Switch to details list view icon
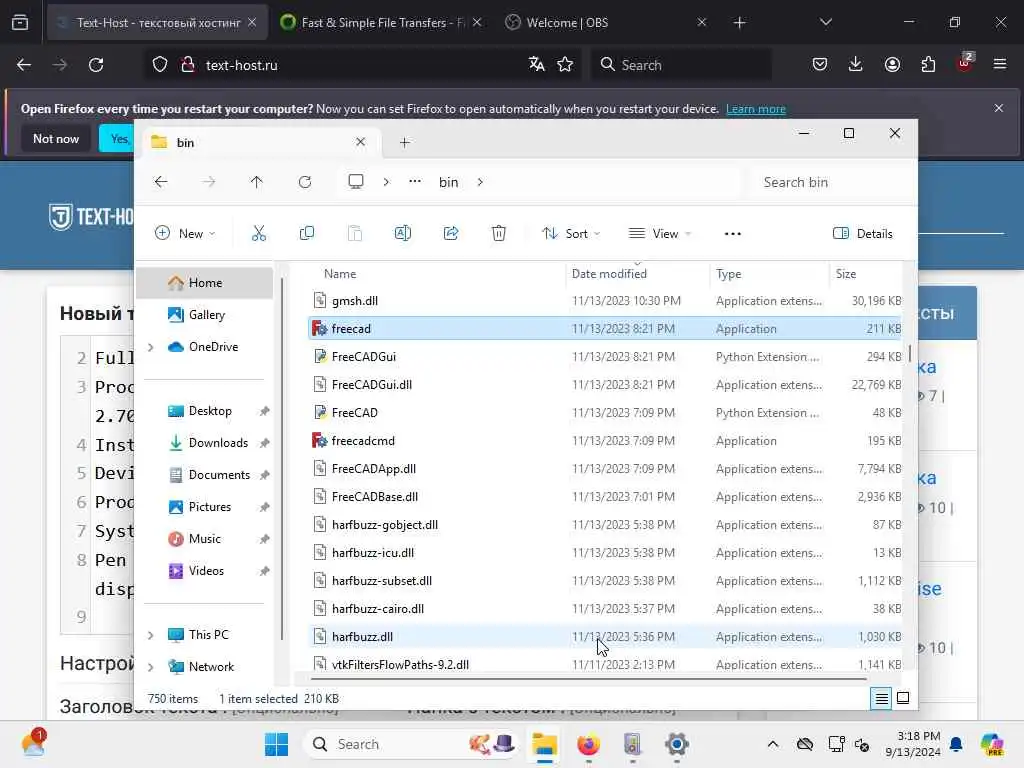This screenshot has width=1024, height=768. 881,699
